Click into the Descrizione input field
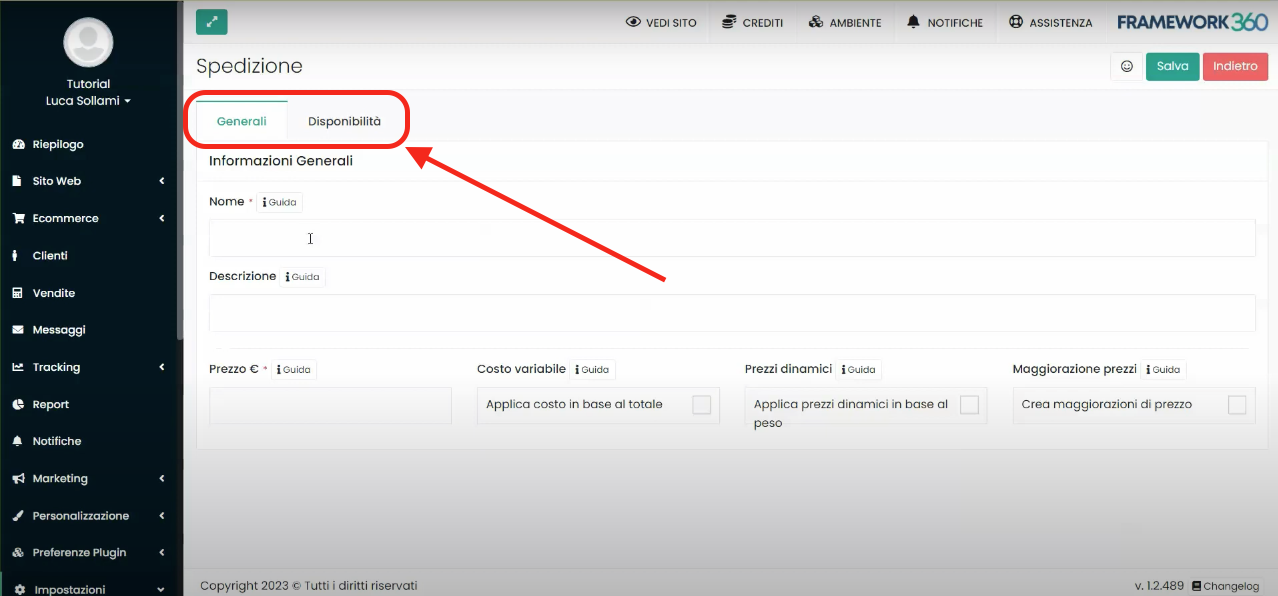Viewport: 1278px width, 596px height. pos(732,313)
